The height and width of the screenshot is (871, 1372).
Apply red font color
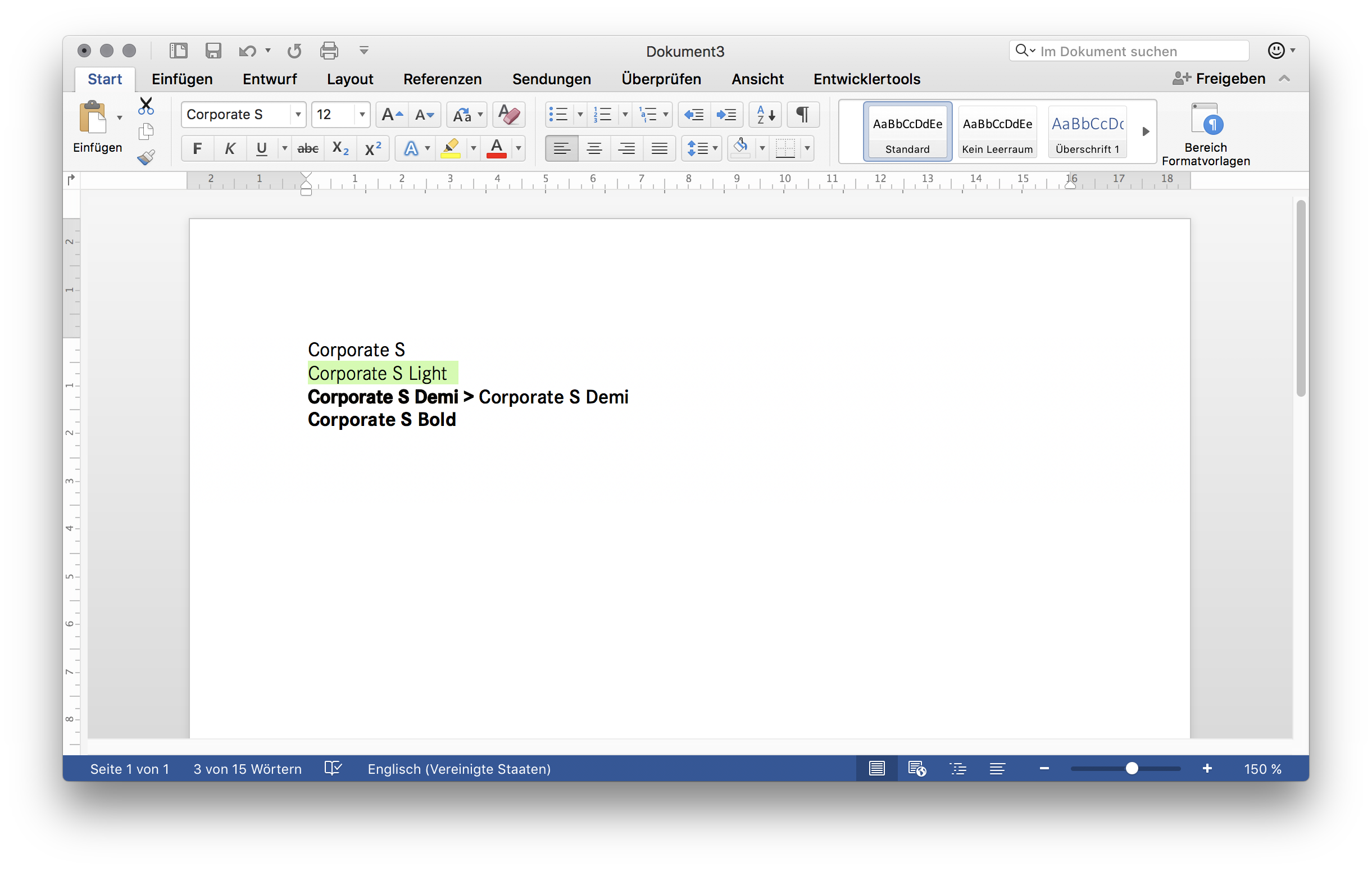(496, 149)
